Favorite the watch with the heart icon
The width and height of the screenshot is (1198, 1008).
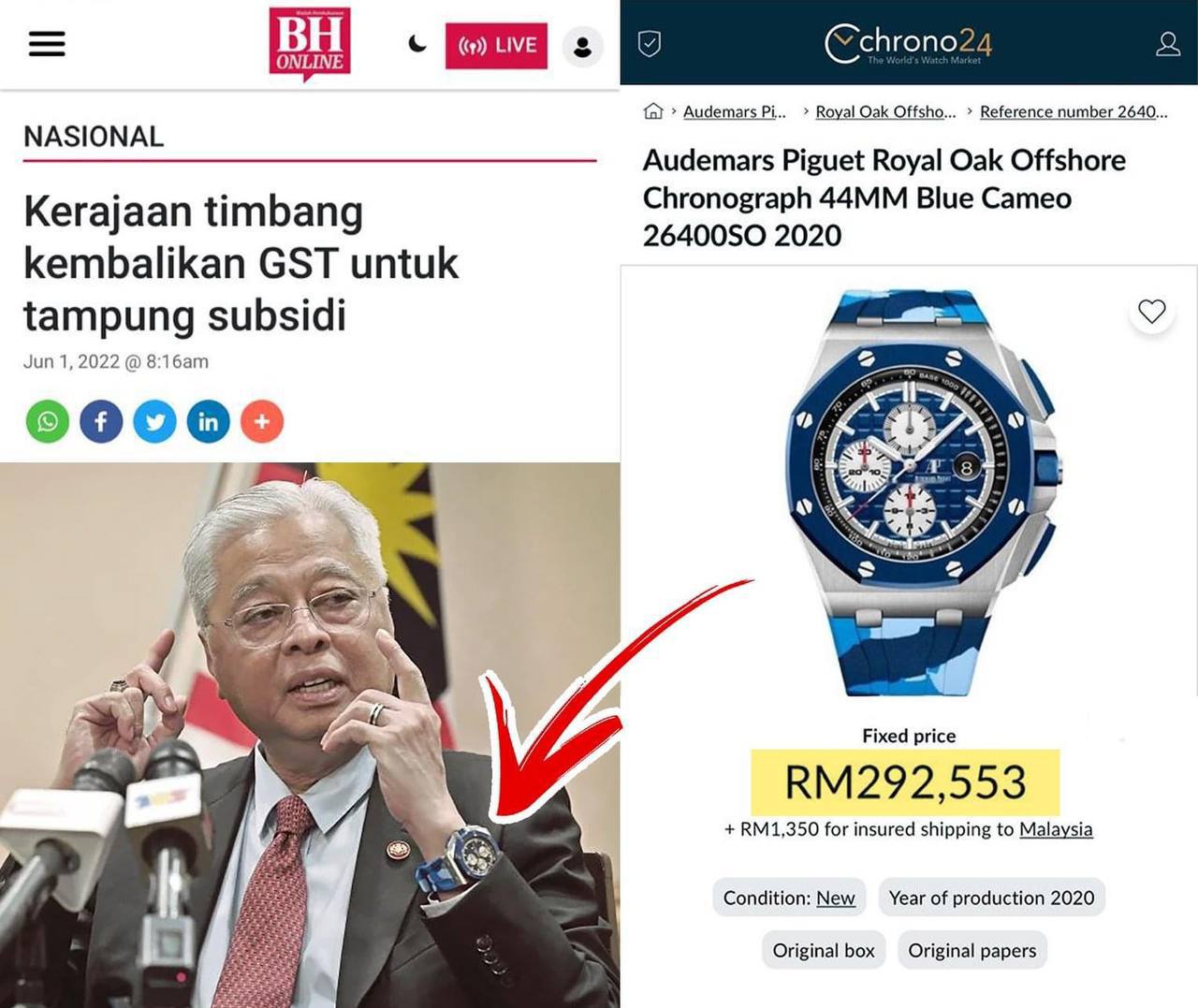1152,312
